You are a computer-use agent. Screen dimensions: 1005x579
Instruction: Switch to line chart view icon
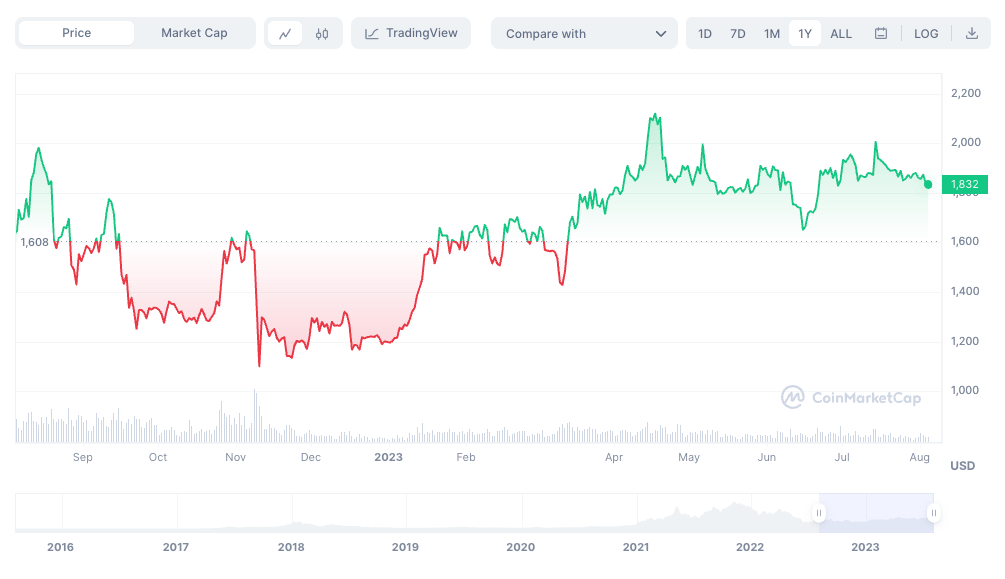[285, 33]
